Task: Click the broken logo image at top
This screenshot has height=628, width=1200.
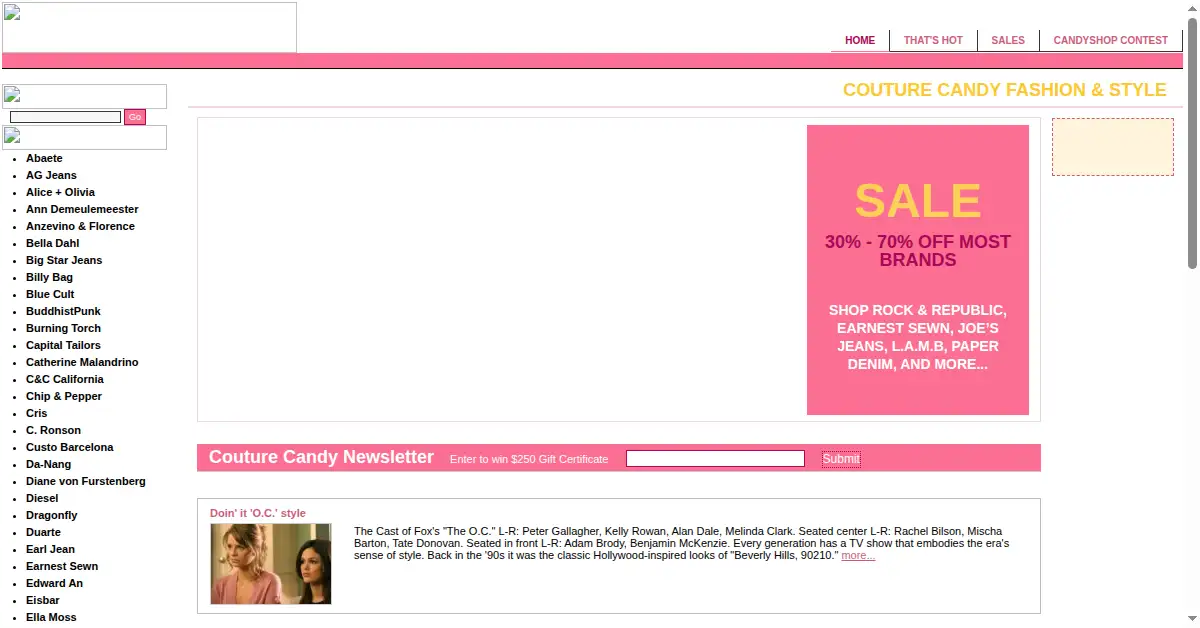Action: (x=150, y=27)
